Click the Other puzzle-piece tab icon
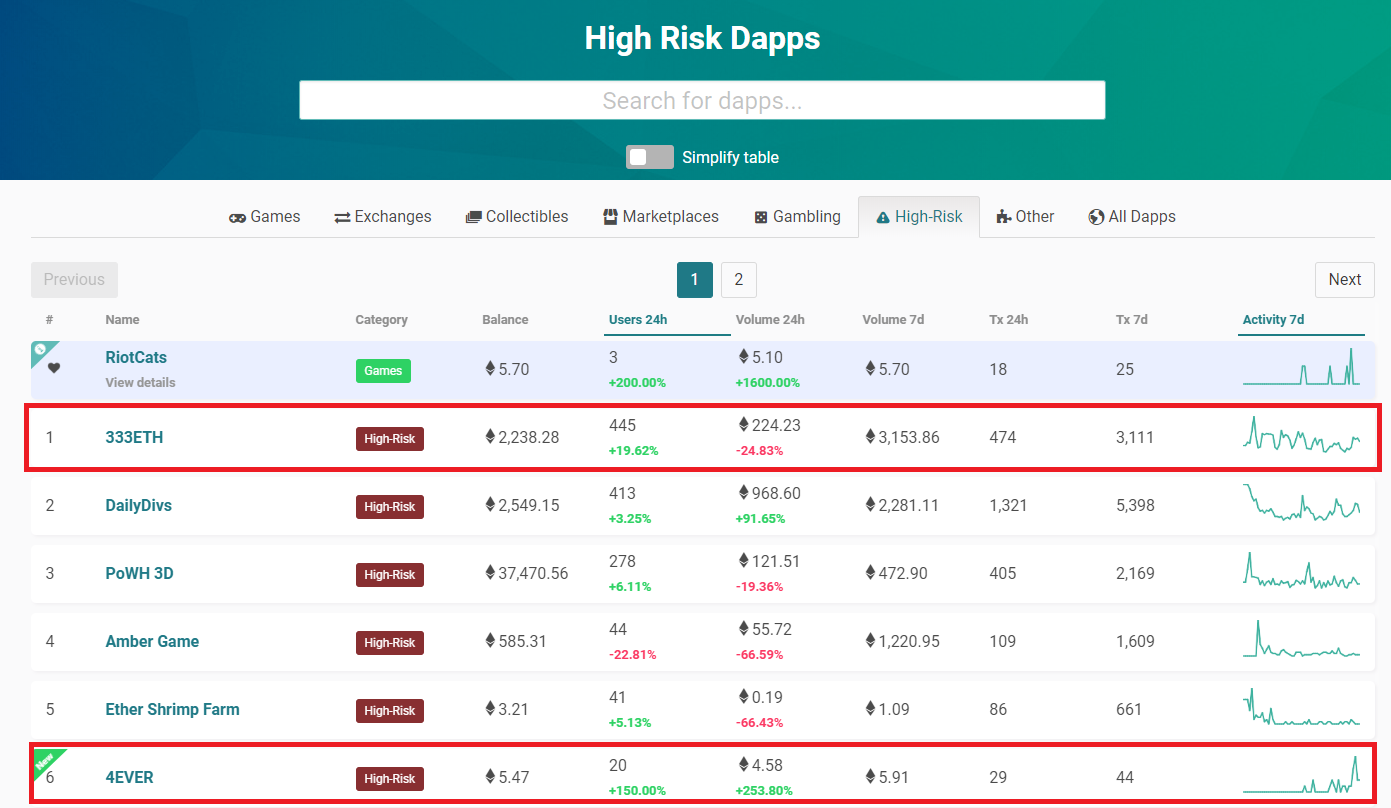 tap(1004, 217)
